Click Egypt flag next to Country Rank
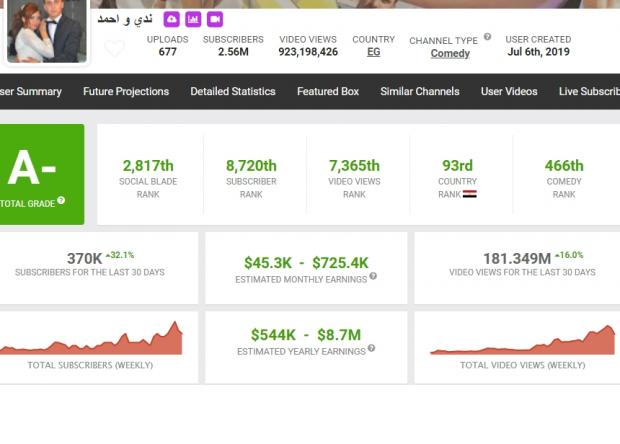The image size is (620, 444). [x=470, y=194]
